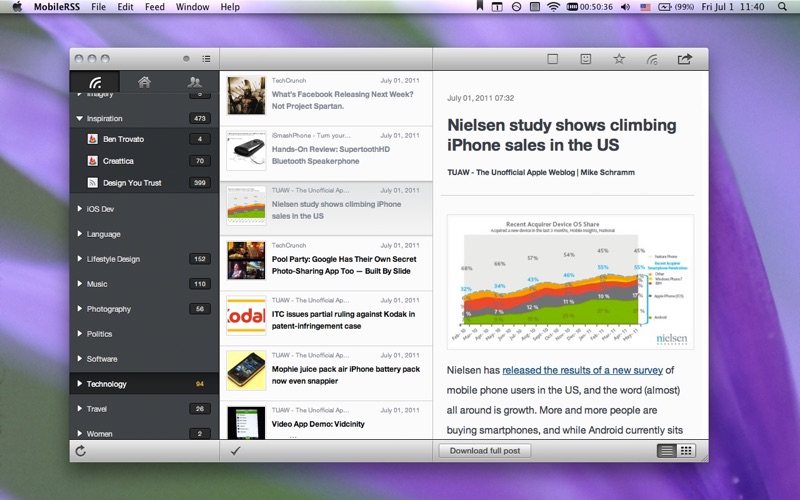
Task: Open the Feed menu
Action: [155, 7]
